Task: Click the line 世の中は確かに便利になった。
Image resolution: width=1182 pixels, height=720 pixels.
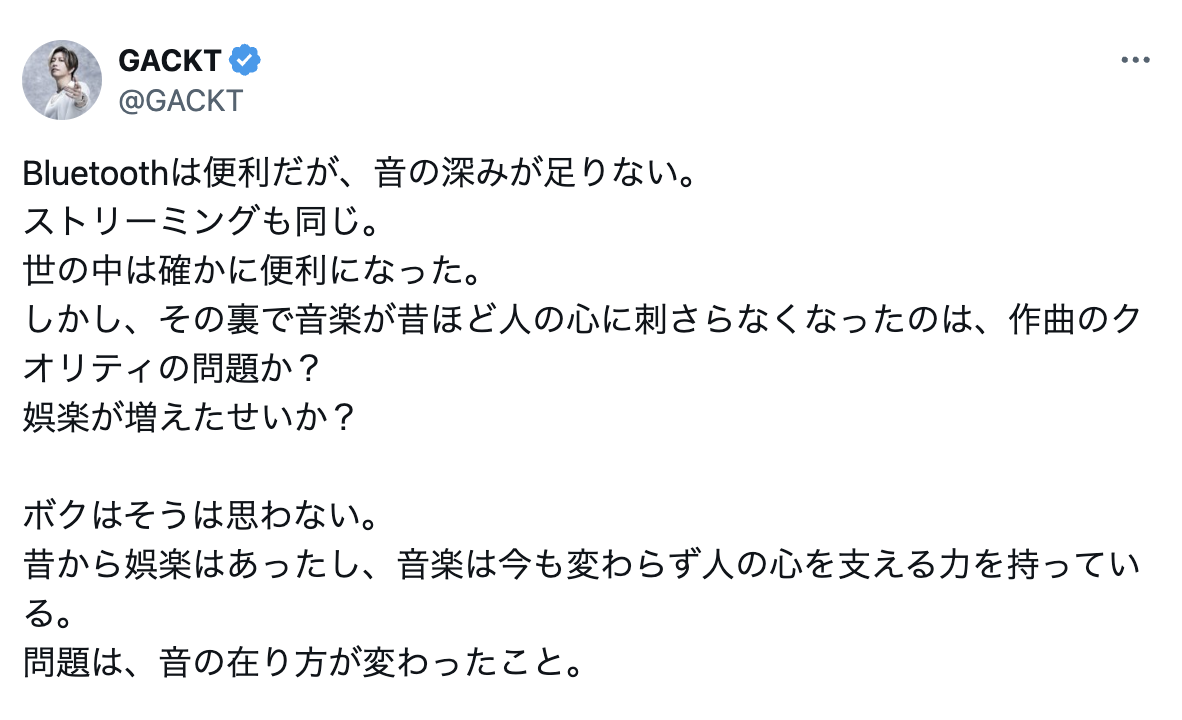Action: [253, 271]
